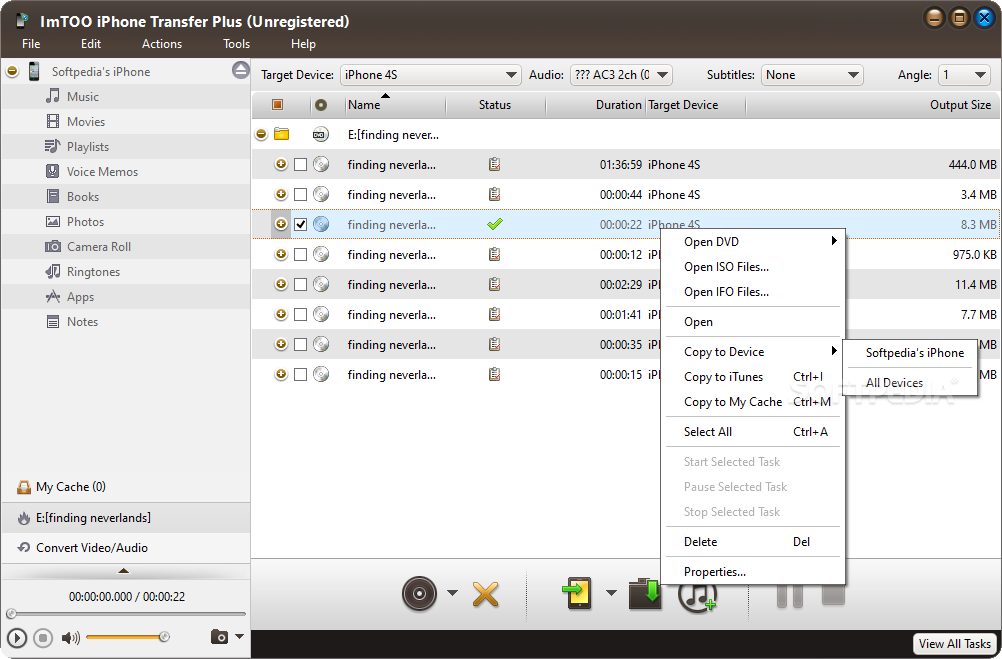The image size is (1002, 659).
Task: Collapse Softpedia's iPhone tree node
Action: pos(12,71)
